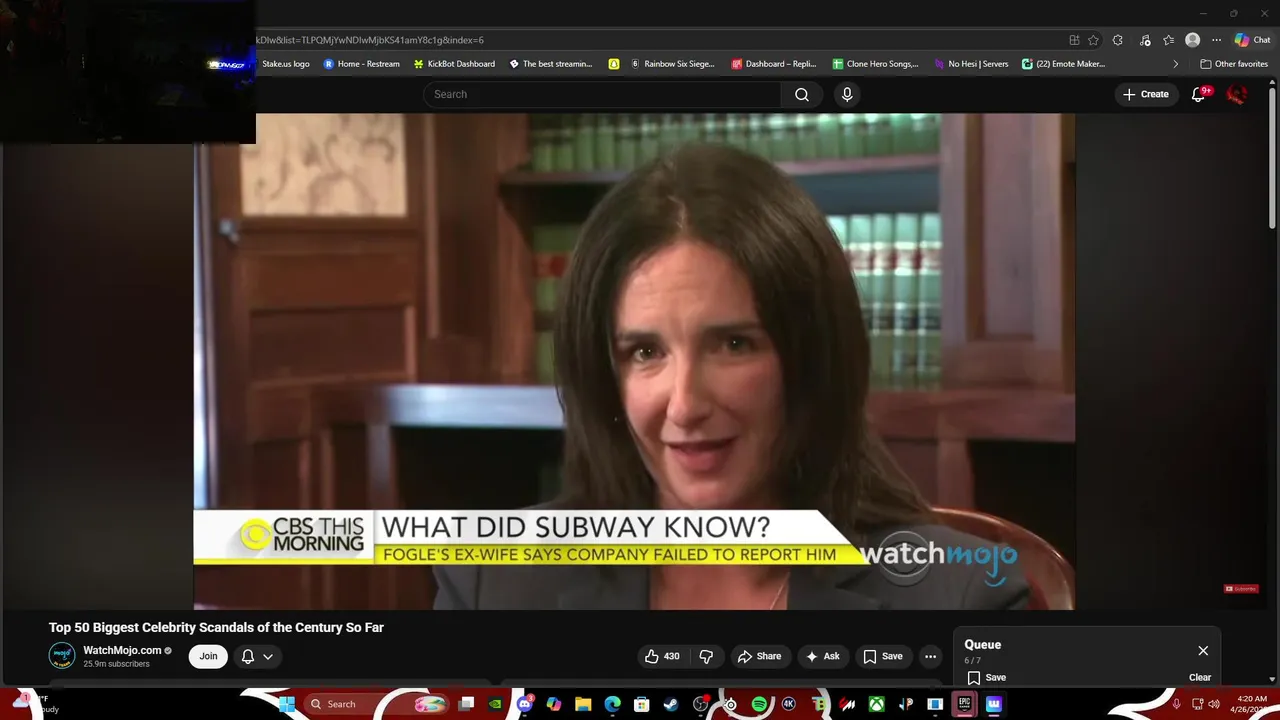Open Discord from the taskbar
1280x720 pixels.
(x=525, y=704)
